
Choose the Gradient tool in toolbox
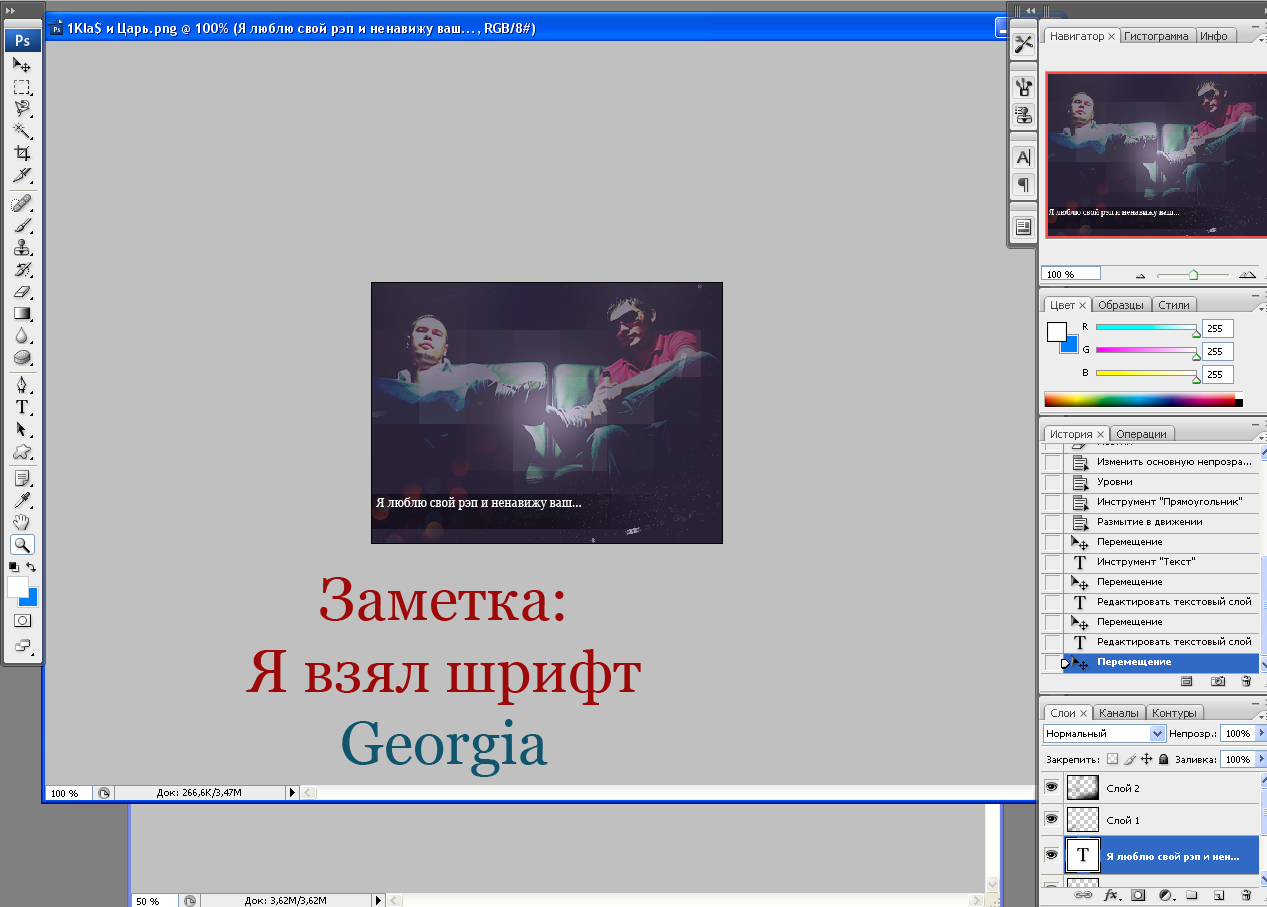tap(22, 314)
